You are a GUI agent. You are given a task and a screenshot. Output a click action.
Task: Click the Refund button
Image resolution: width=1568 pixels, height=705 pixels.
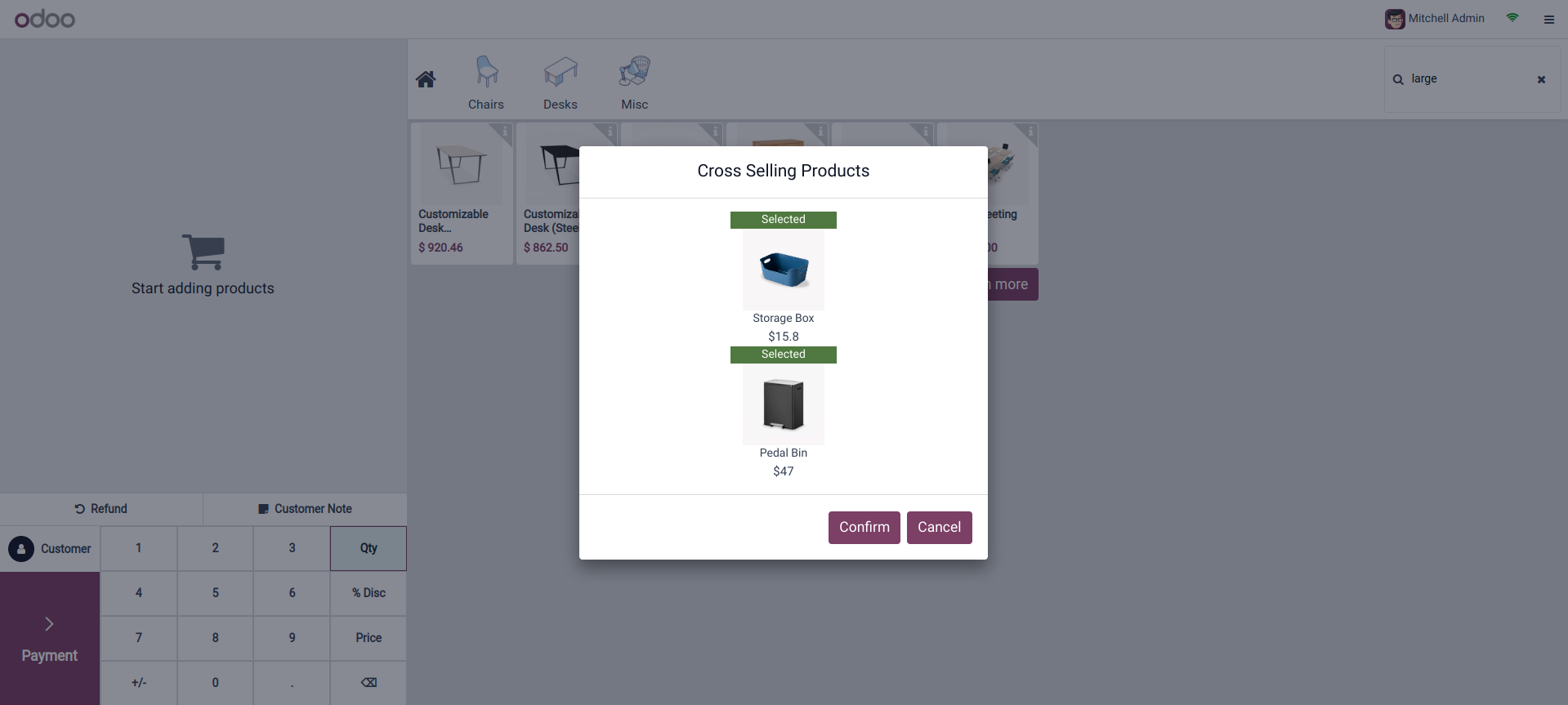pos(101,509)
